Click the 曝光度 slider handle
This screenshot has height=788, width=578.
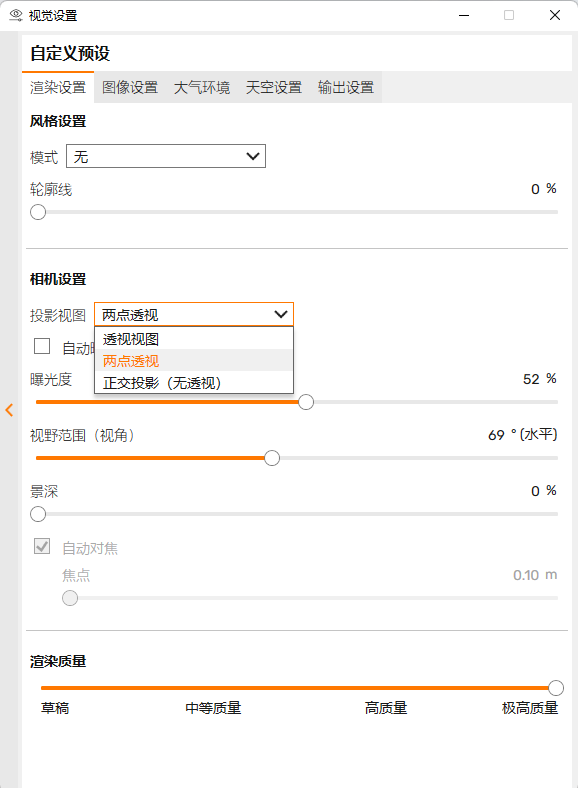click(306, 402)
